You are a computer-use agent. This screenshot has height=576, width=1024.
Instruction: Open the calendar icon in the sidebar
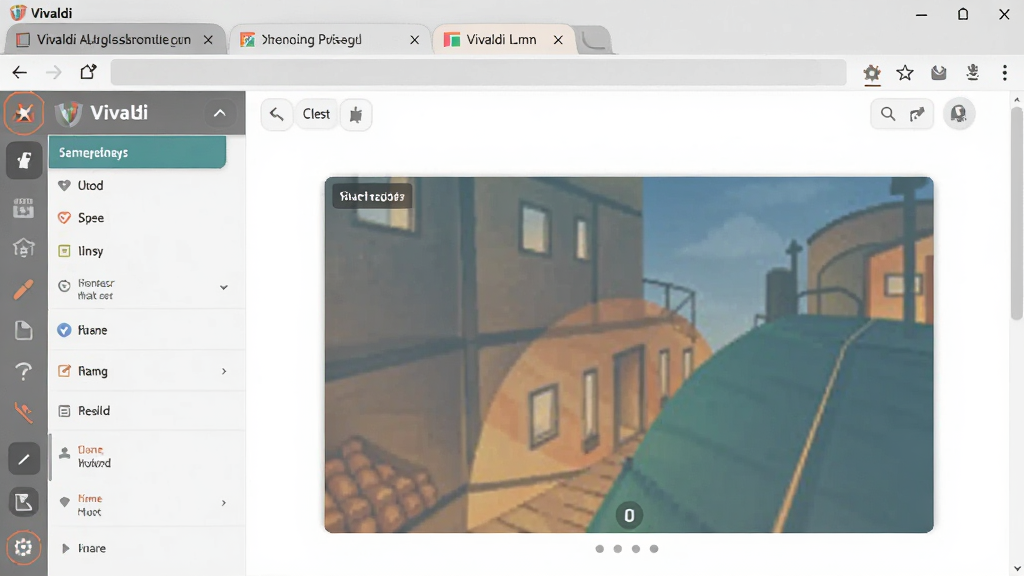point(24,208)
